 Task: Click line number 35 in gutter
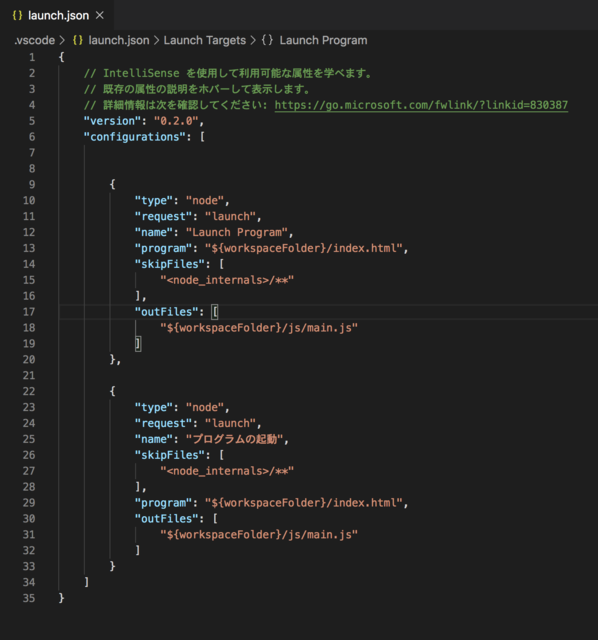tap(29, 598)
